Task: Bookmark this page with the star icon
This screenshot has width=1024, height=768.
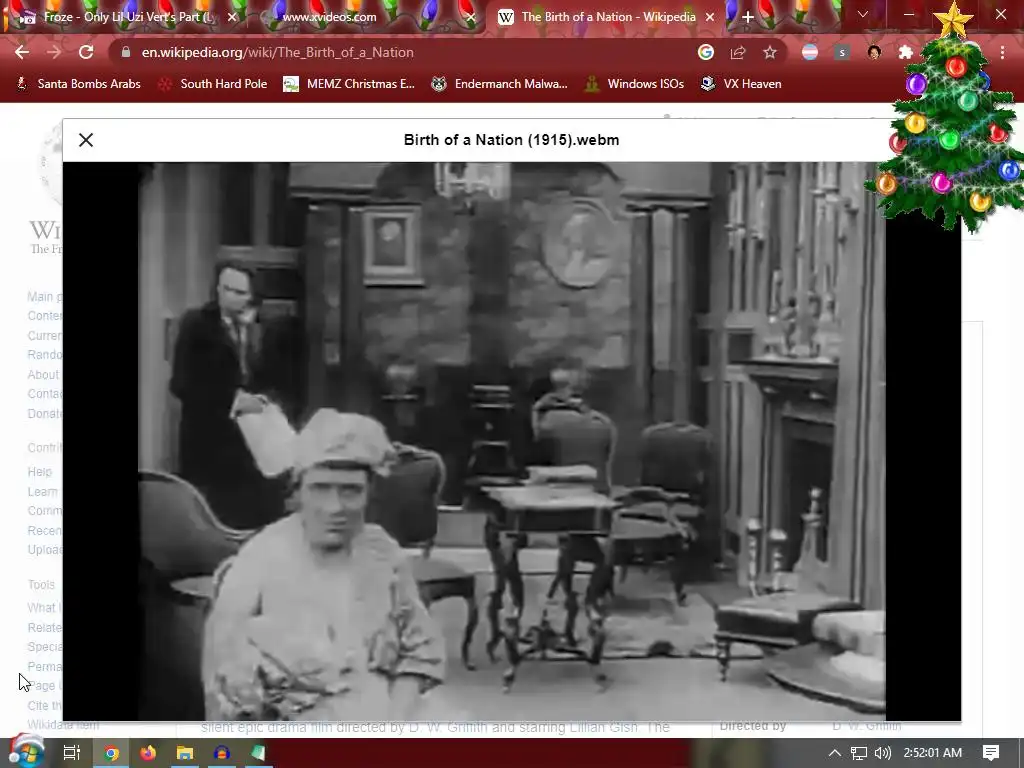Action: 770,52
